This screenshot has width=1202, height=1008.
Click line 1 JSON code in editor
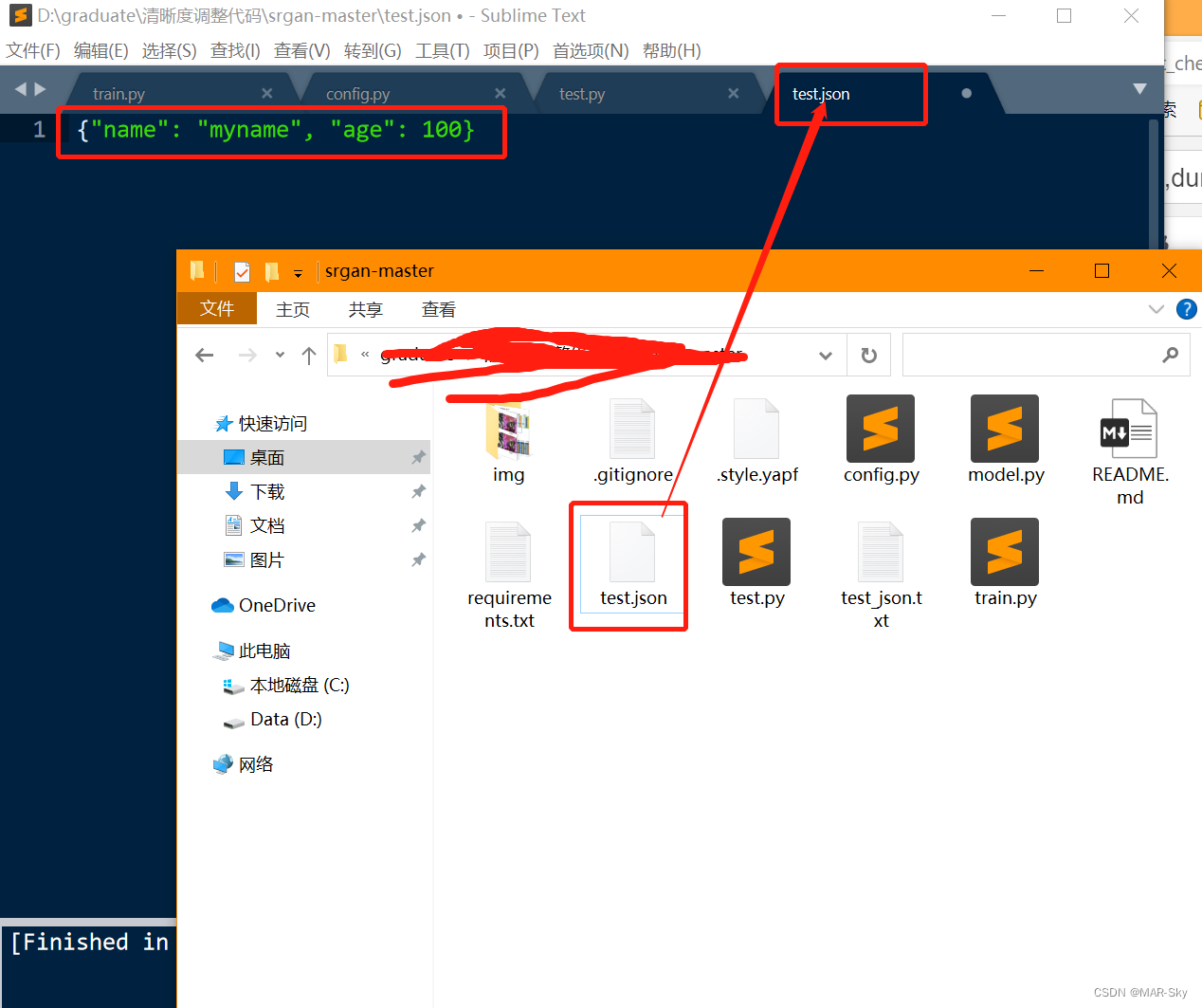pyautogui.click(x=275, y=130)
